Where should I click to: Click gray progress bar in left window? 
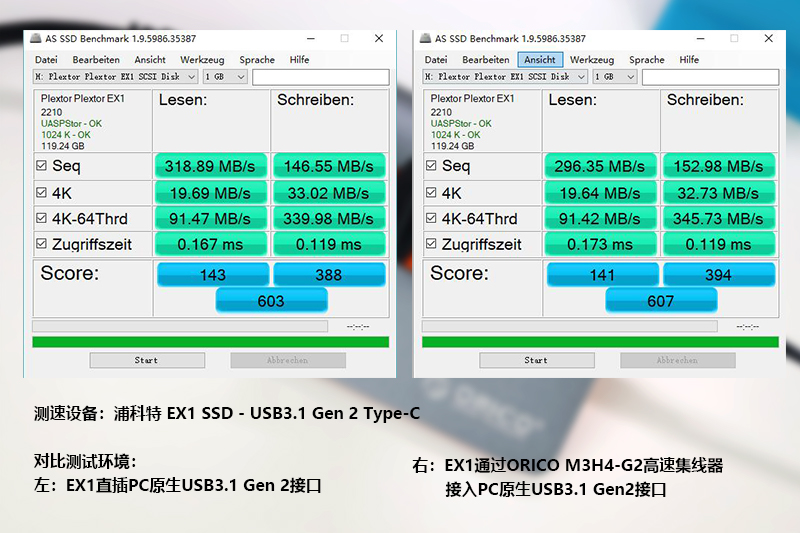(x=180, y=326)
